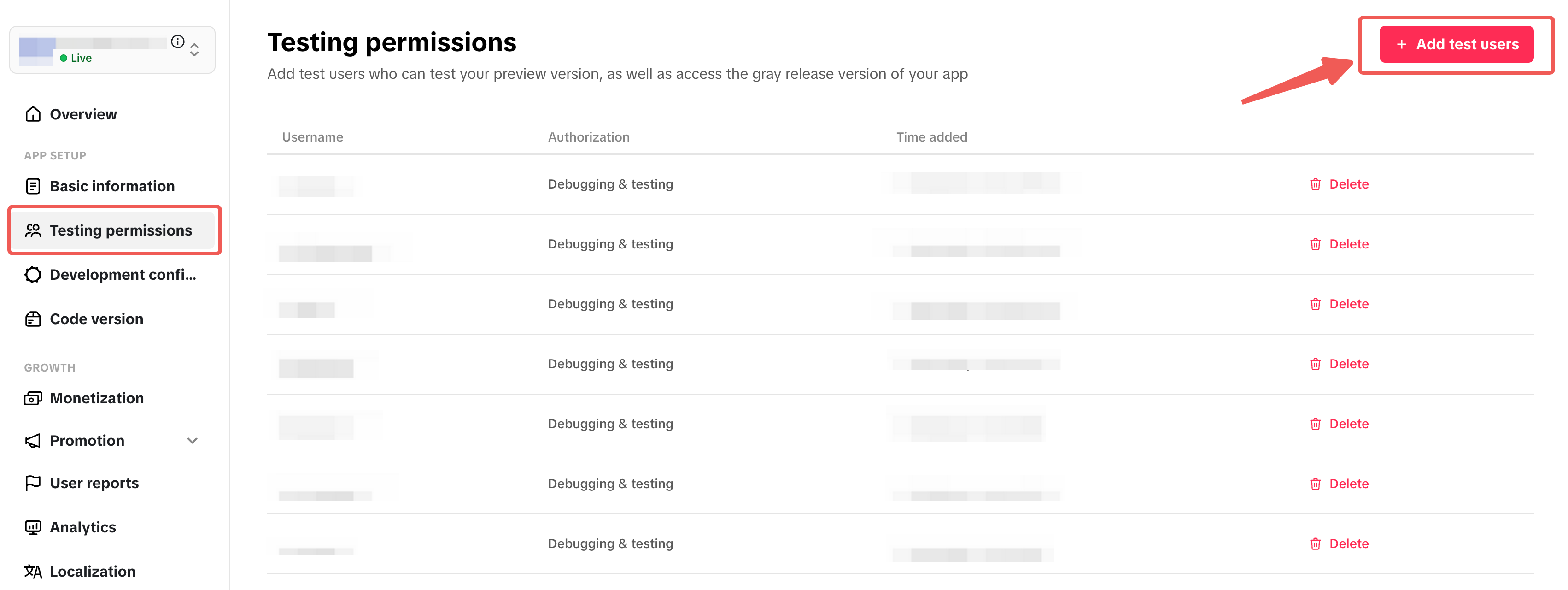The image size is (1568, 590).
Task: Expand the Promotion submenu chevron
Action: [x=193, y=441]
